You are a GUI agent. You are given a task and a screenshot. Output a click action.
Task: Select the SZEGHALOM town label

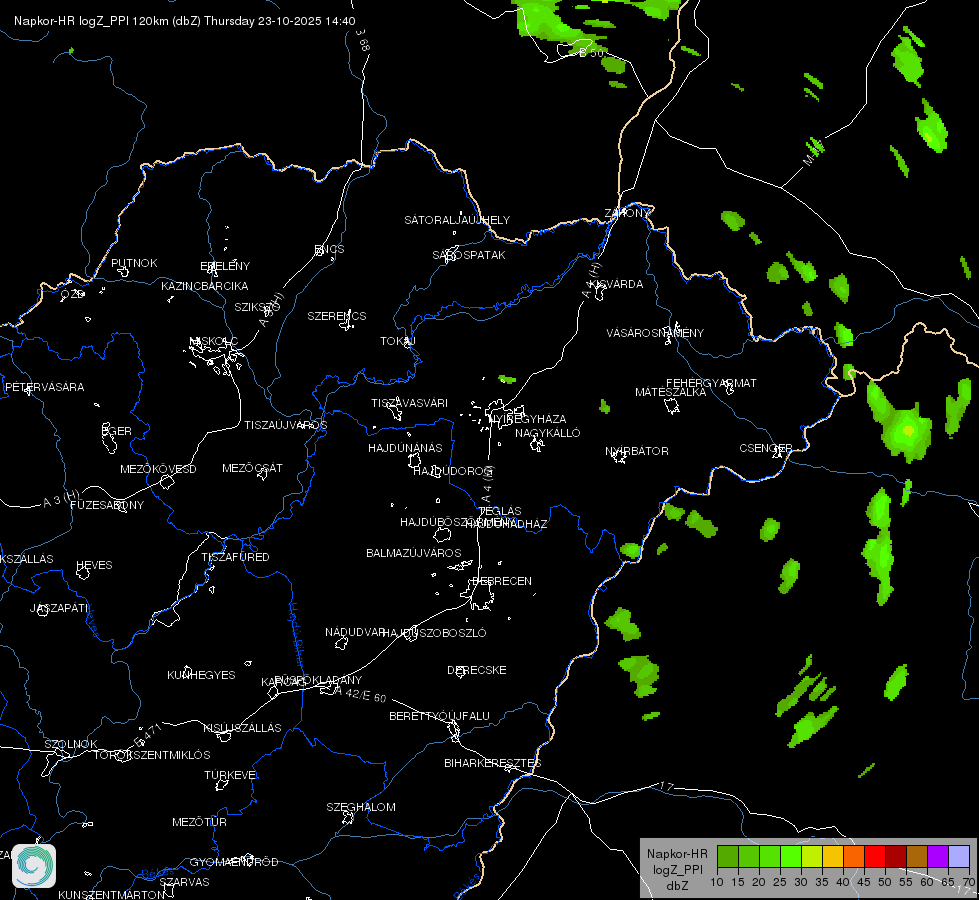361,807
